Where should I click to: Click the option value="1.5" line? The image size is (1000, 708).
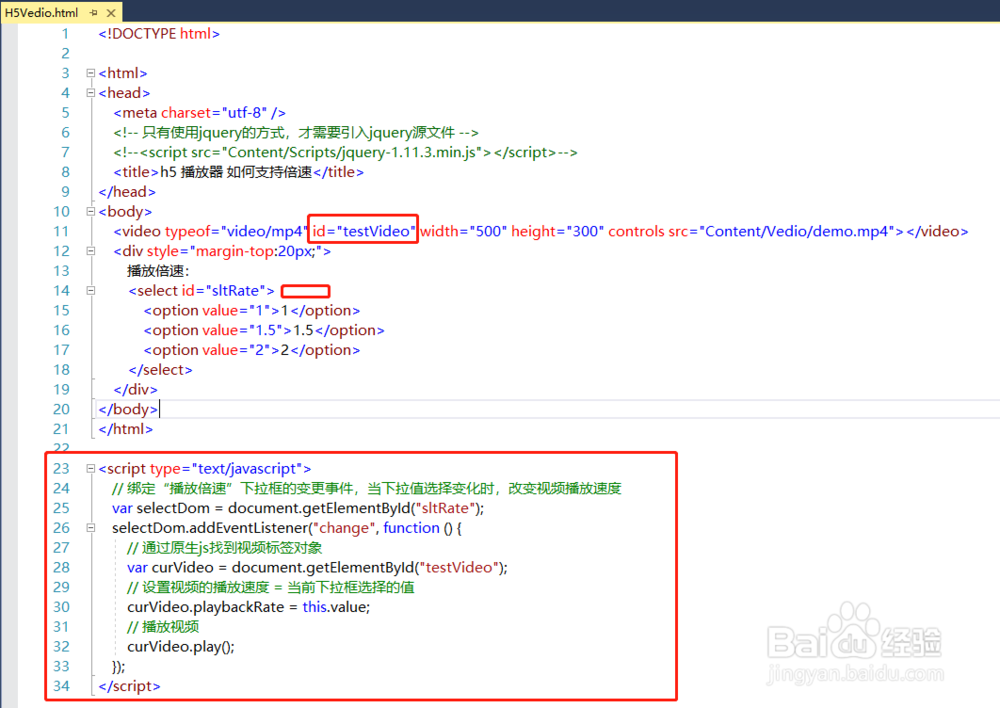point(264,330)
